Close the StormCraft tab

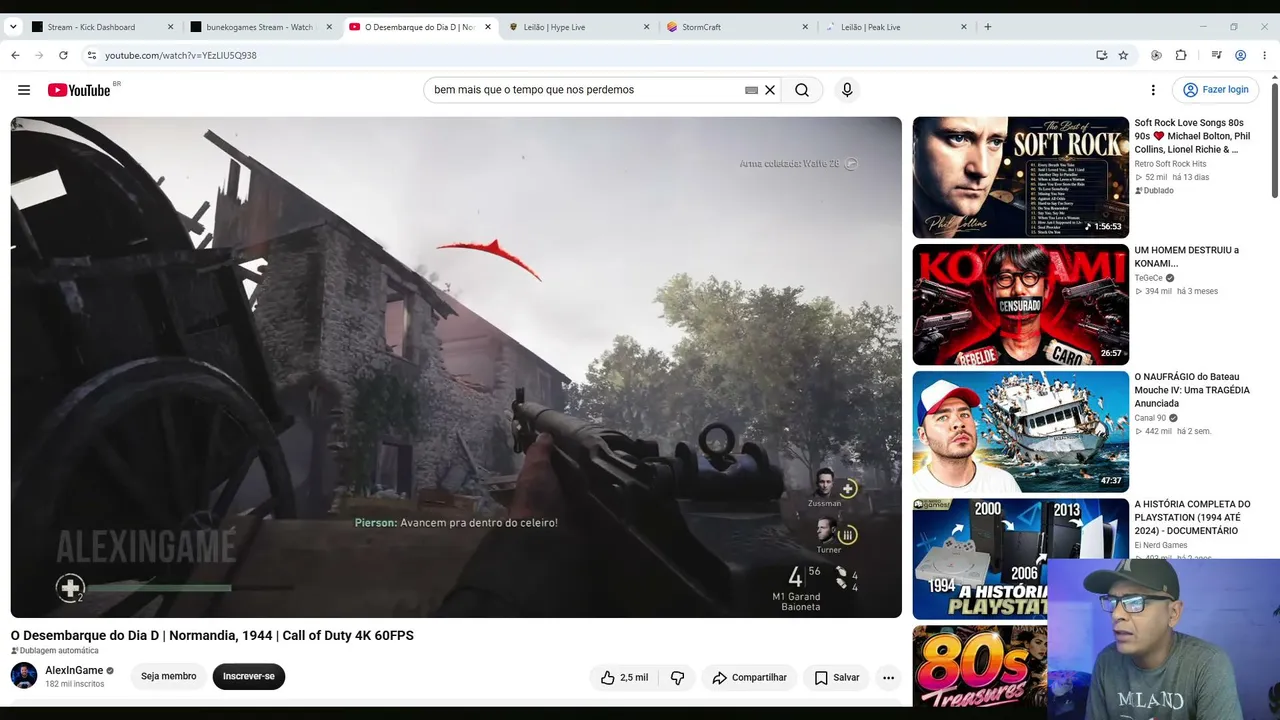(x=805, y=27)
